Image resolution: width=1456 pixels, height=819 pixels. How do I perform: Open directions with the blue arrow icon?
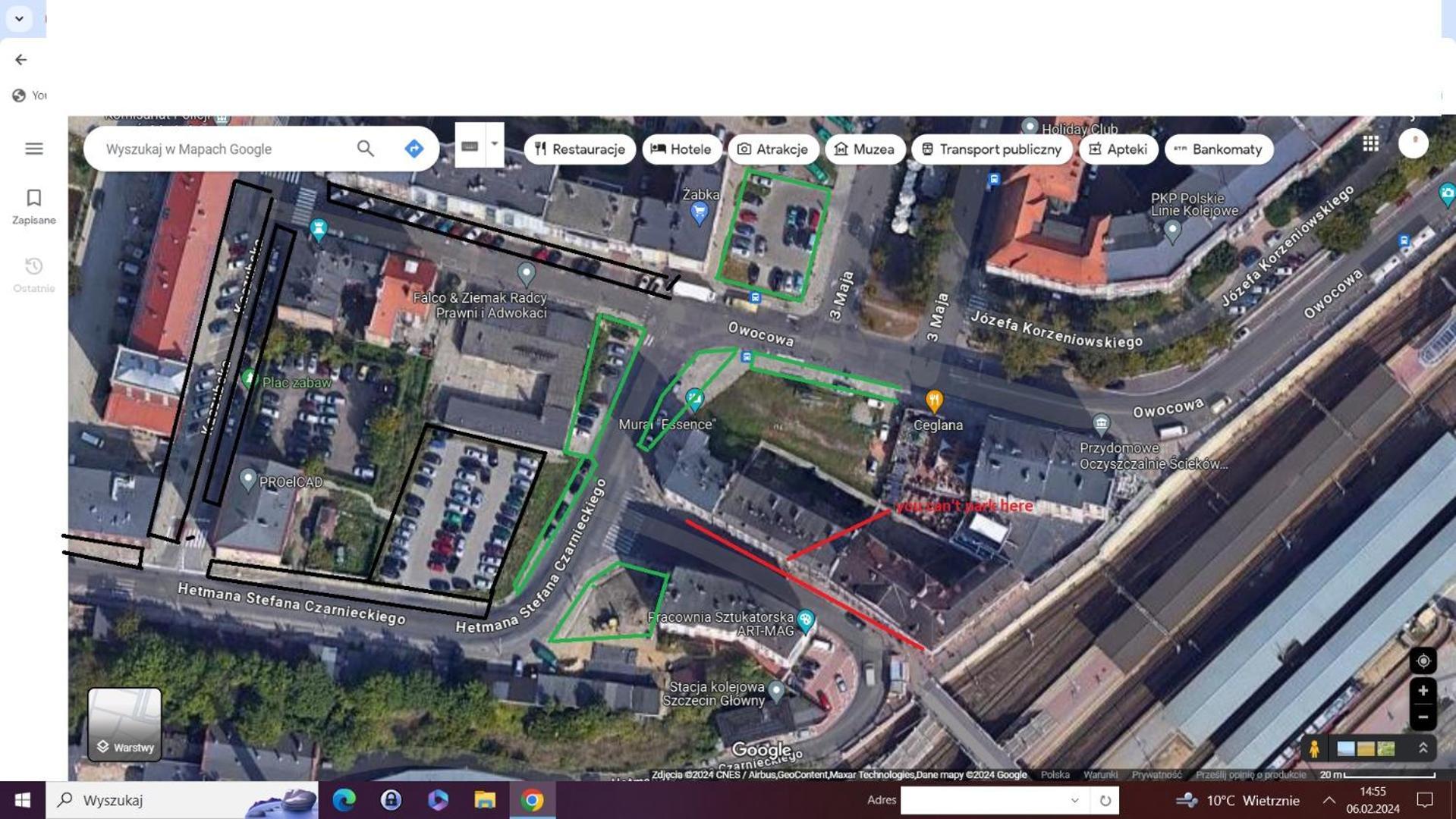[414, 149]
